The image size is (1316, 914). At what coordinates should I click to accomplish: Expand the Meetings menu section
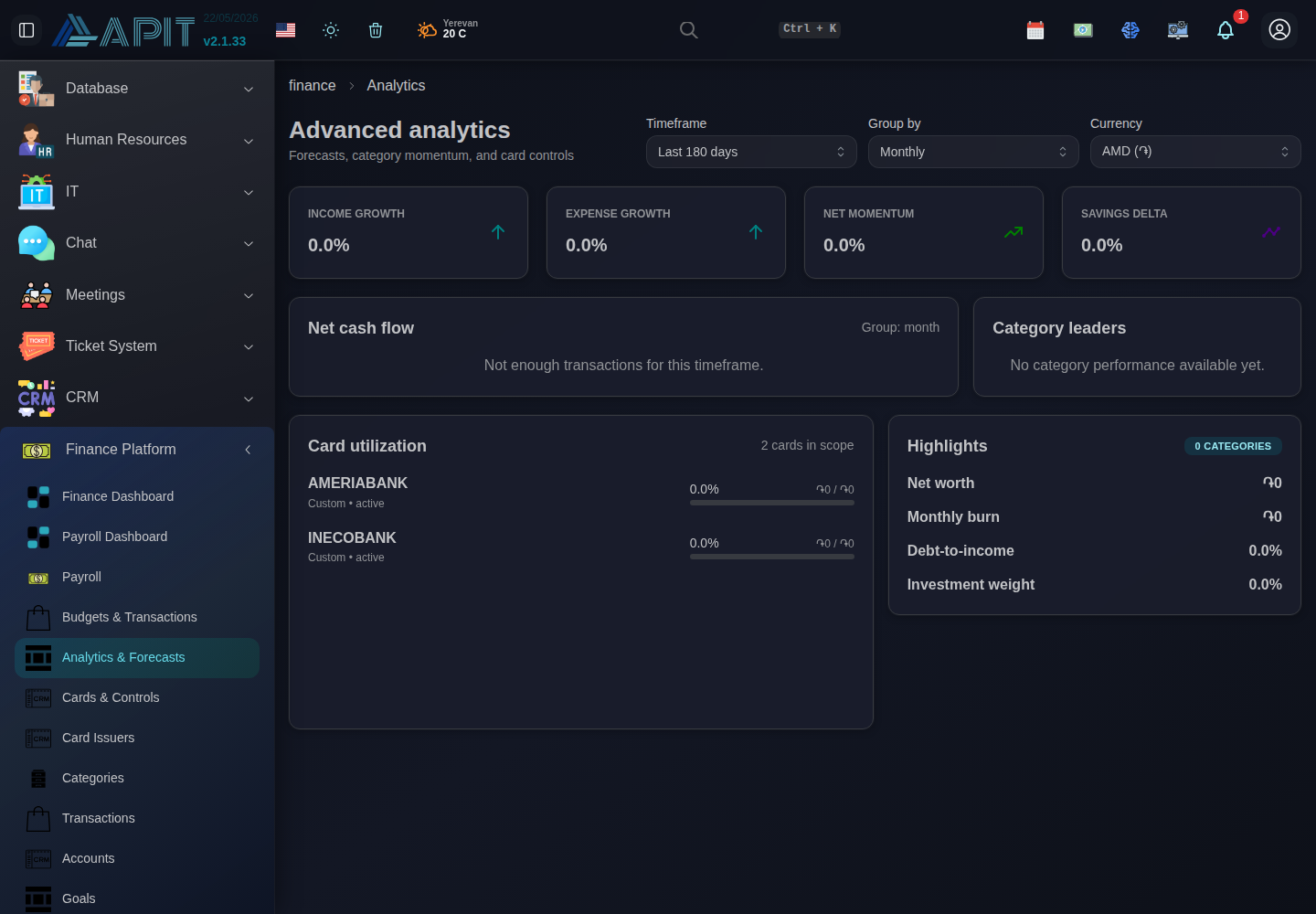coord(137,295)
